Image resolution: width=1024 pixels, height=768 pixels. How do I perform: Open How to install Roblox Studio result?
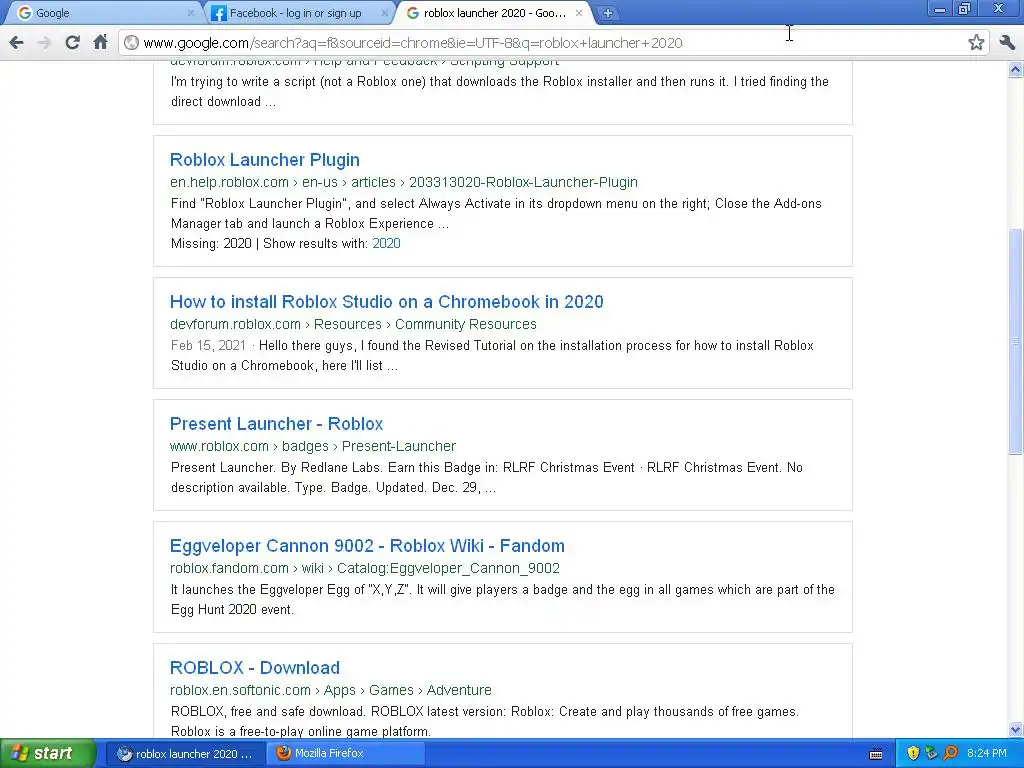[387, 302]
